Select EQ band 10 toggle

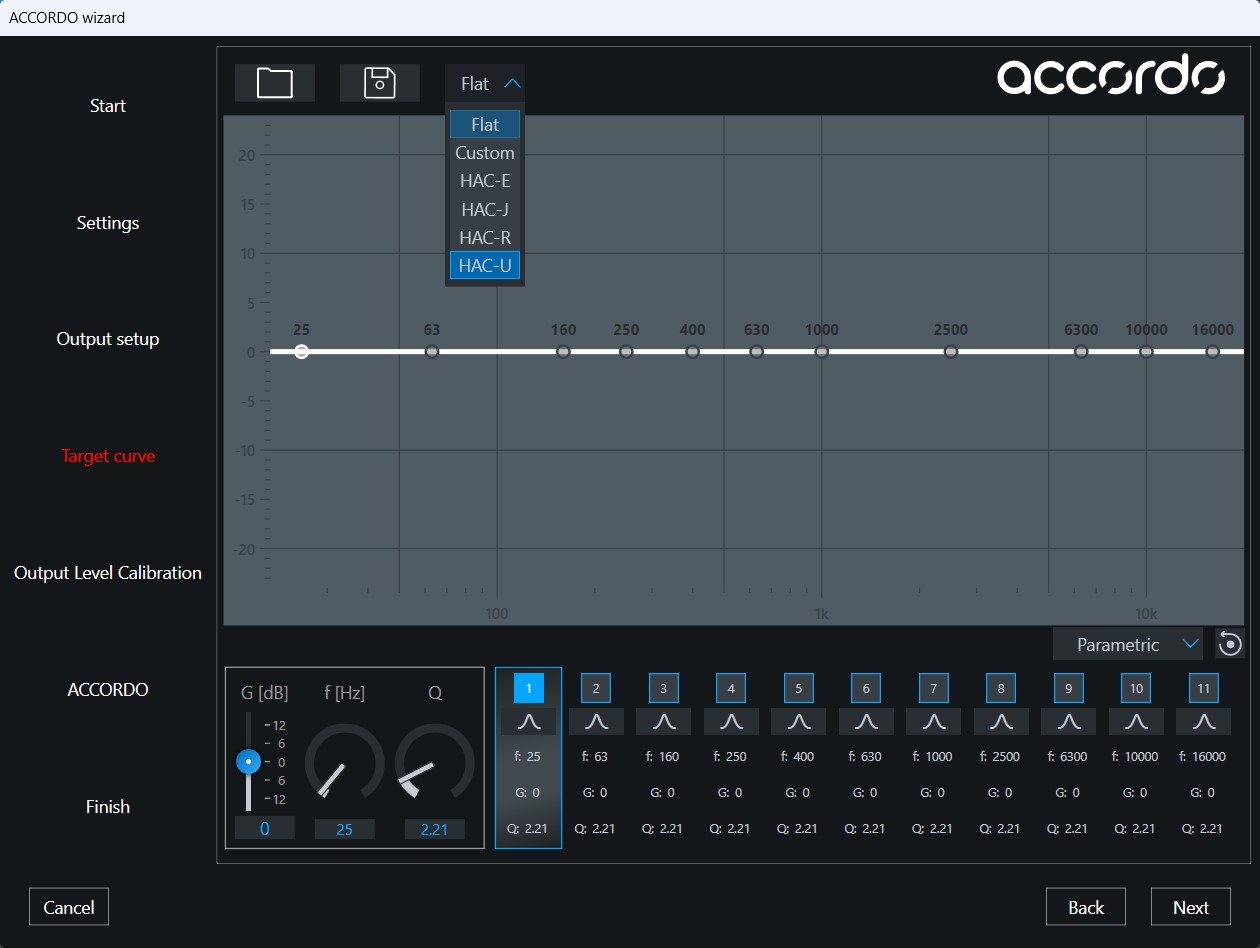tap(1136, 688)
